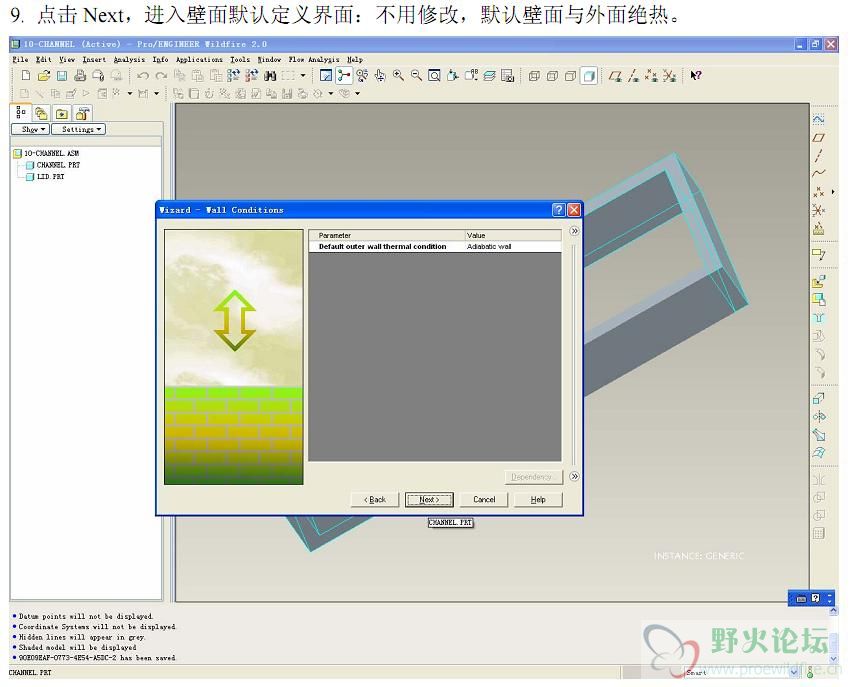Save the model with the floppy disk icon
This screenshot has height=687, width=852.
62,76
